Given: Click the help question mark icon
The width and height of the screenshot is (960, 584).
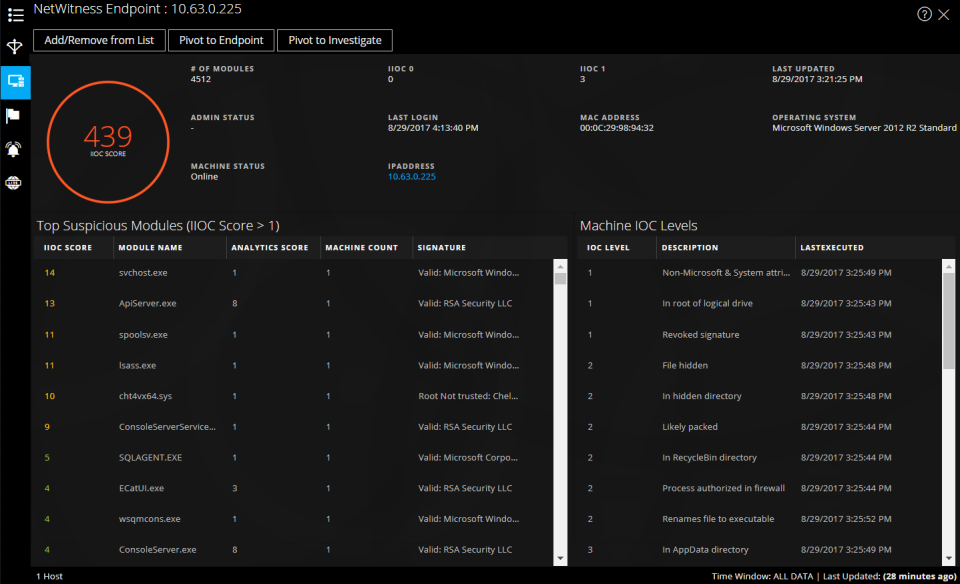Looking at the screenshot, I should click(924, 14).
